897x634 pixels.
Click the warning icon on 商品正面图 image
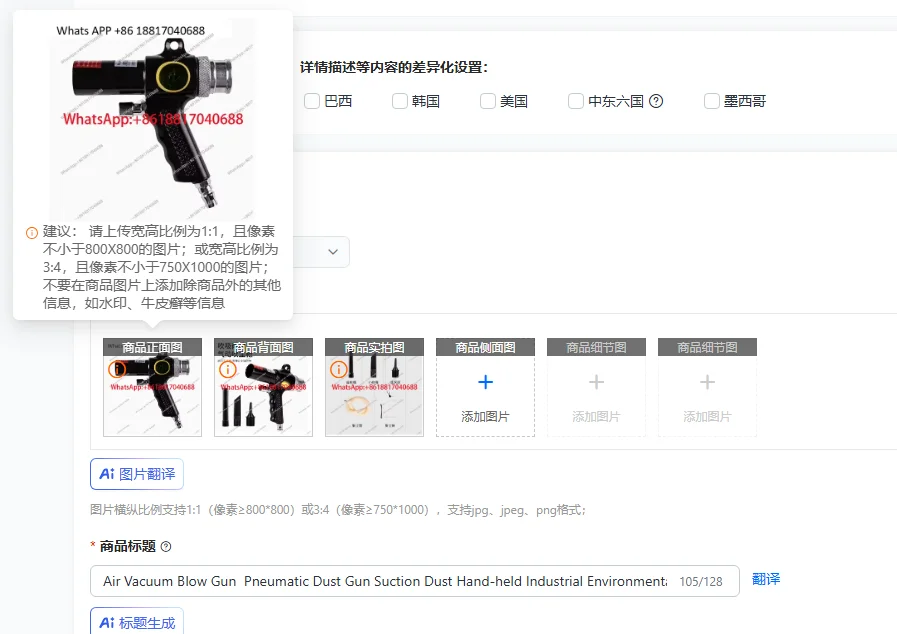click(x=117, y=369)
